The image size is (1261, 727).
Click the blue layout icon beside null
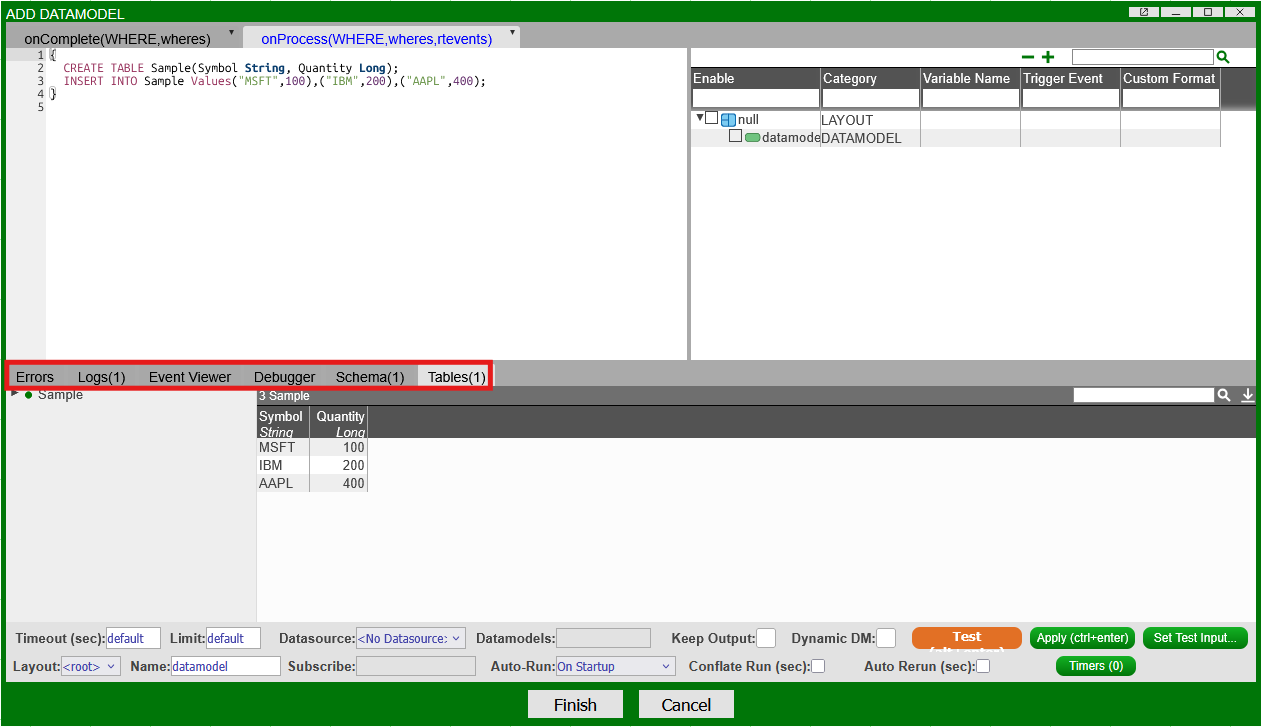pyautogui.click(x=728, y=120)
